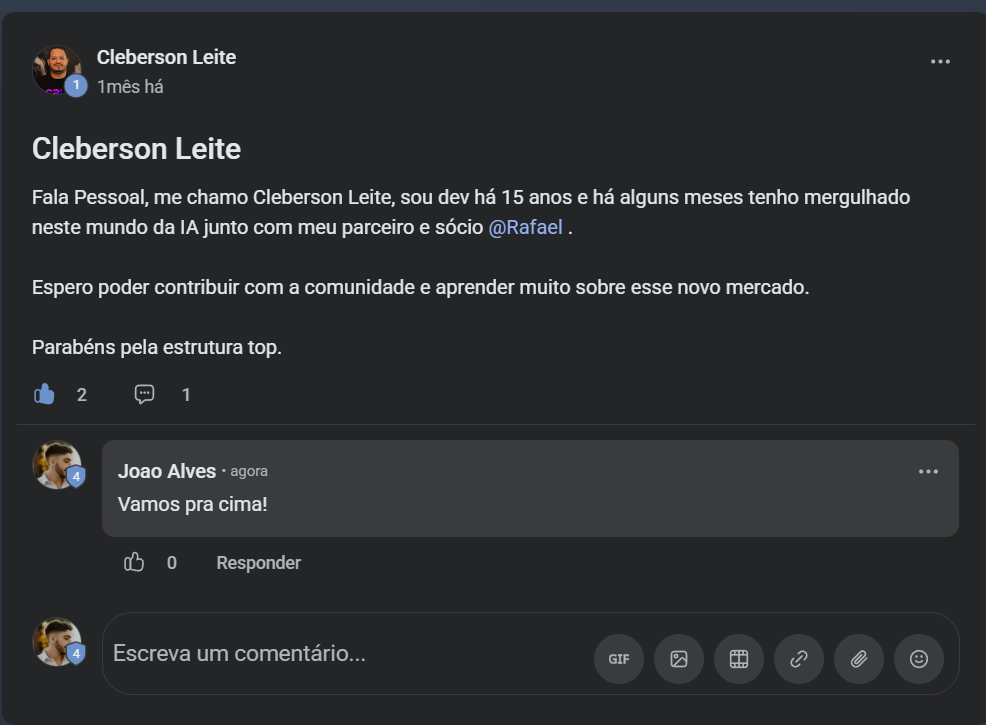Click the author name Cleberson Leite
Screen dimensions: 986x725
click(166, 57)
